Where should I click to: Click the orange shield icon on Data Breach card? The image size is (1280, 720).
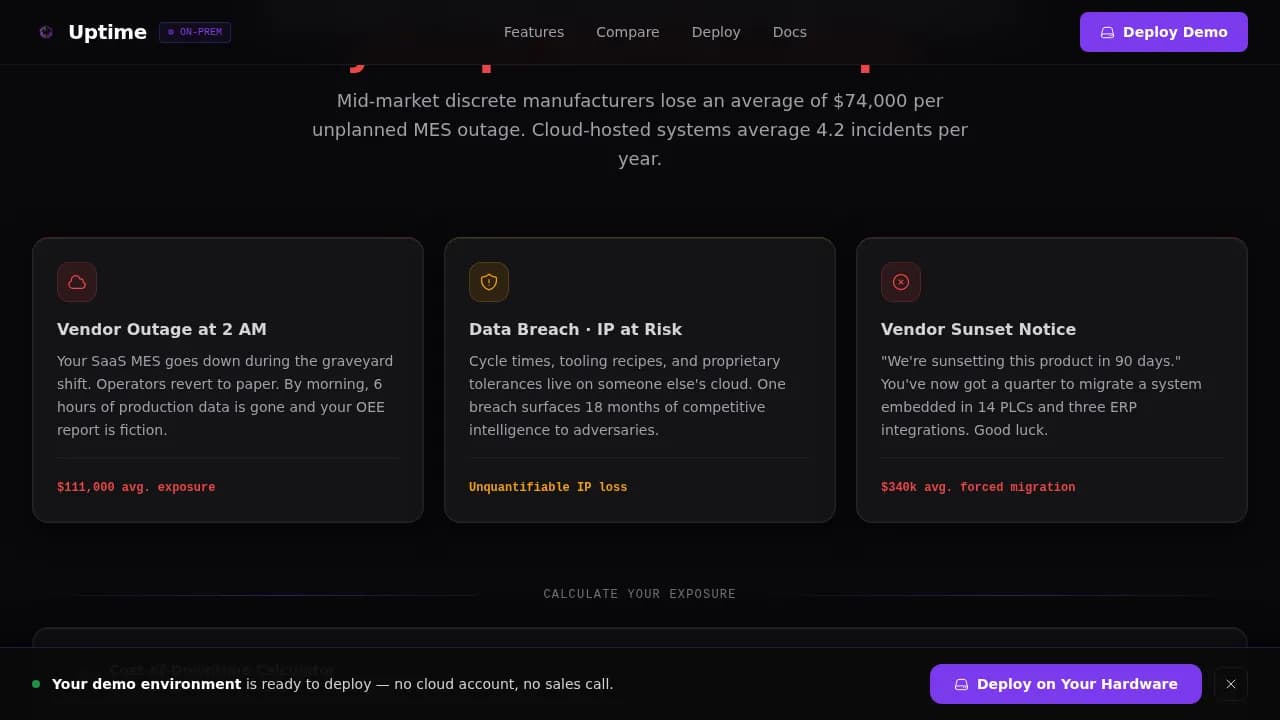pos(489,282)
